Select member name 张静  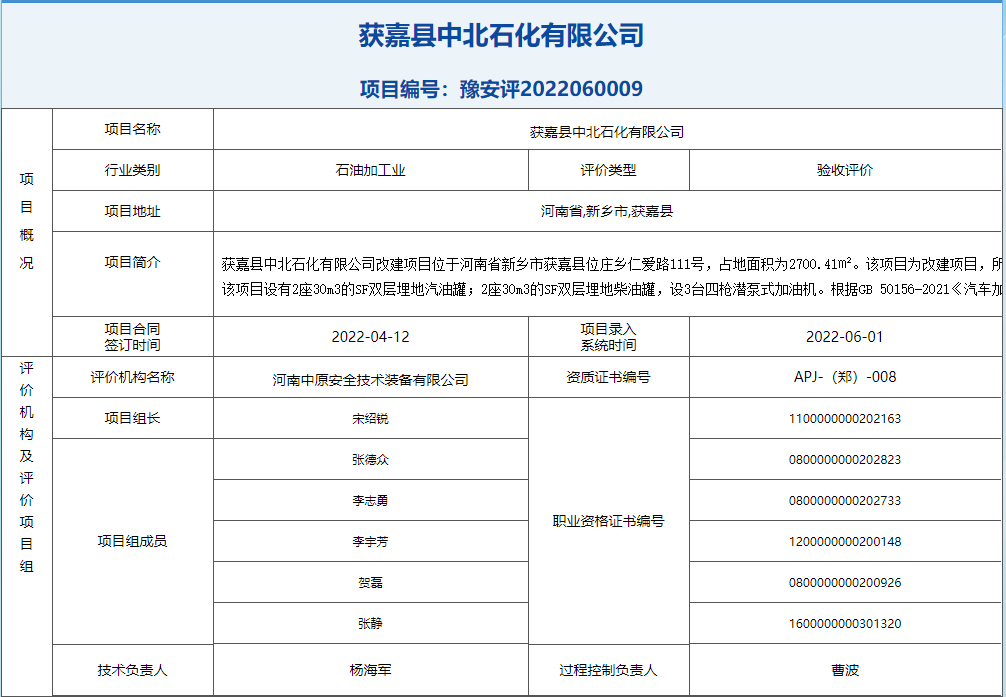[x=370, y=623]
